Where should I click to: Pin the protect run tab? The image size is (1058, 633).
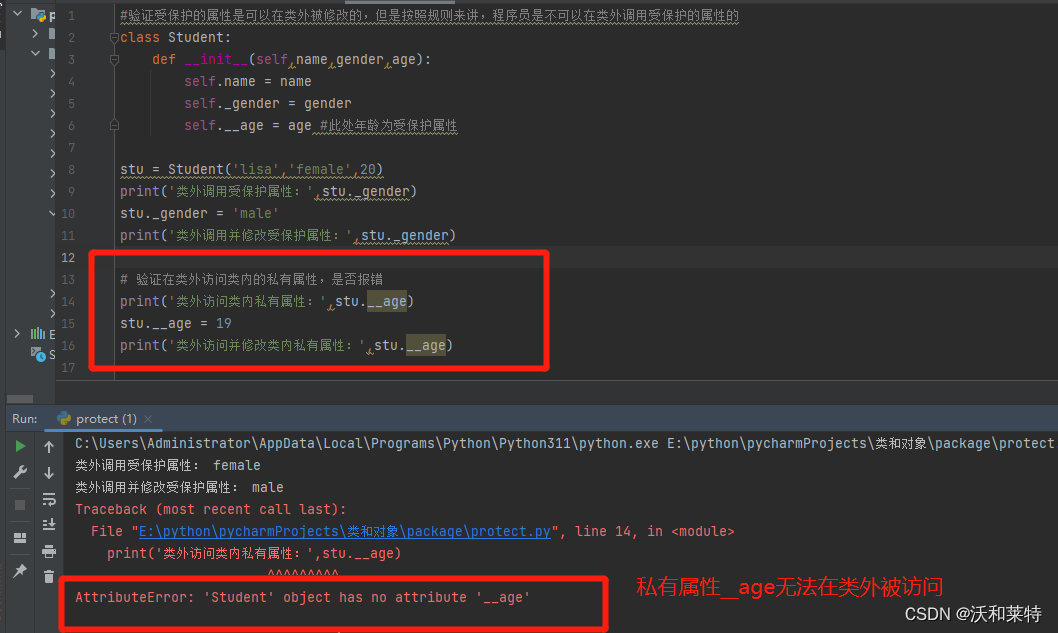20,571
